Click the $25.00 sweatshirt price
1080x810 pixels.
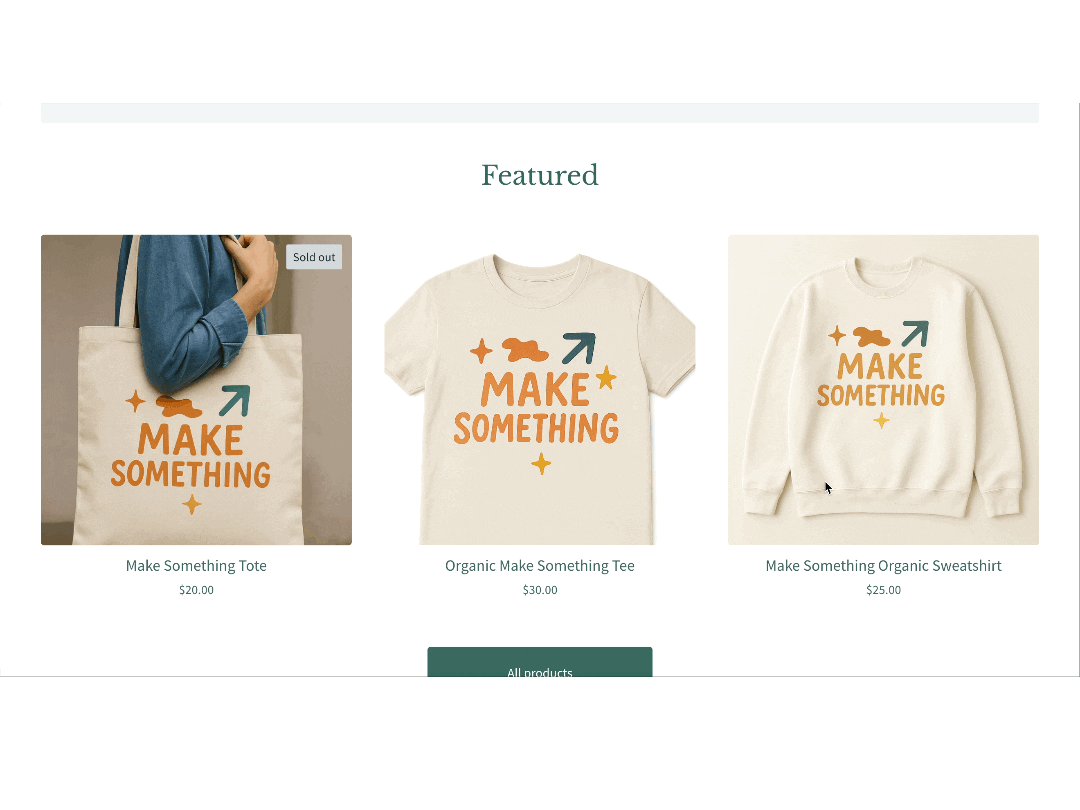coord(883,590)
